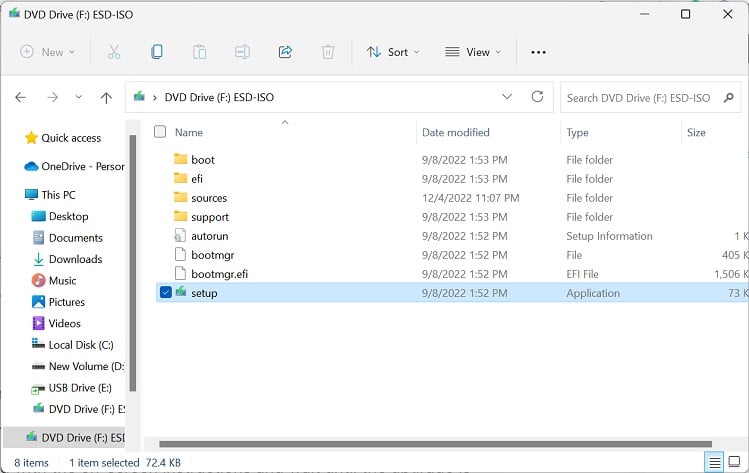
Task: Open Videos in navigation pane
Action: [56, 323]
